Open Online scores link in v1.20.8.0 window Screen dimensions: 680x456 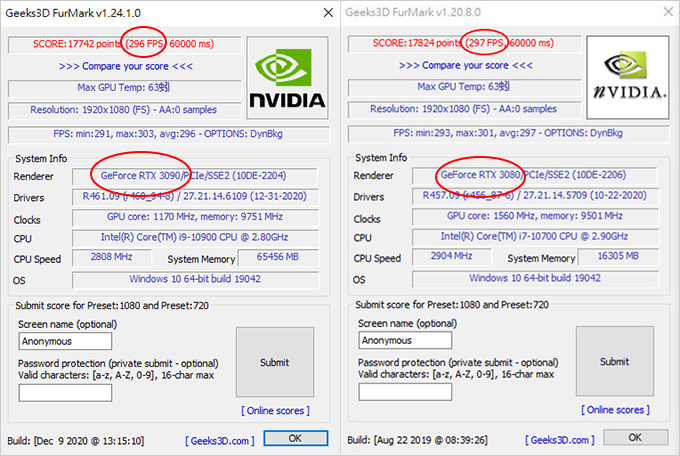615,410
